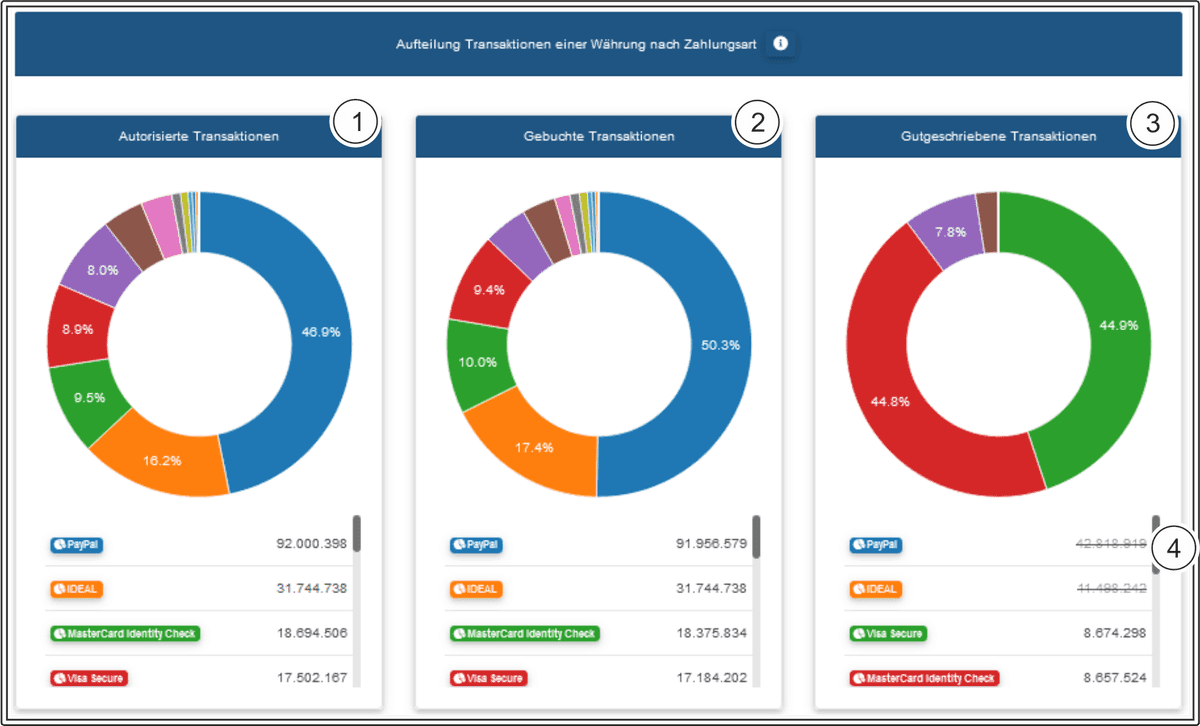Click Visa Secure badge under Gutgeschriebene Transaktionen
Viewport: 1200px width, 726px height.
(888, 634)
